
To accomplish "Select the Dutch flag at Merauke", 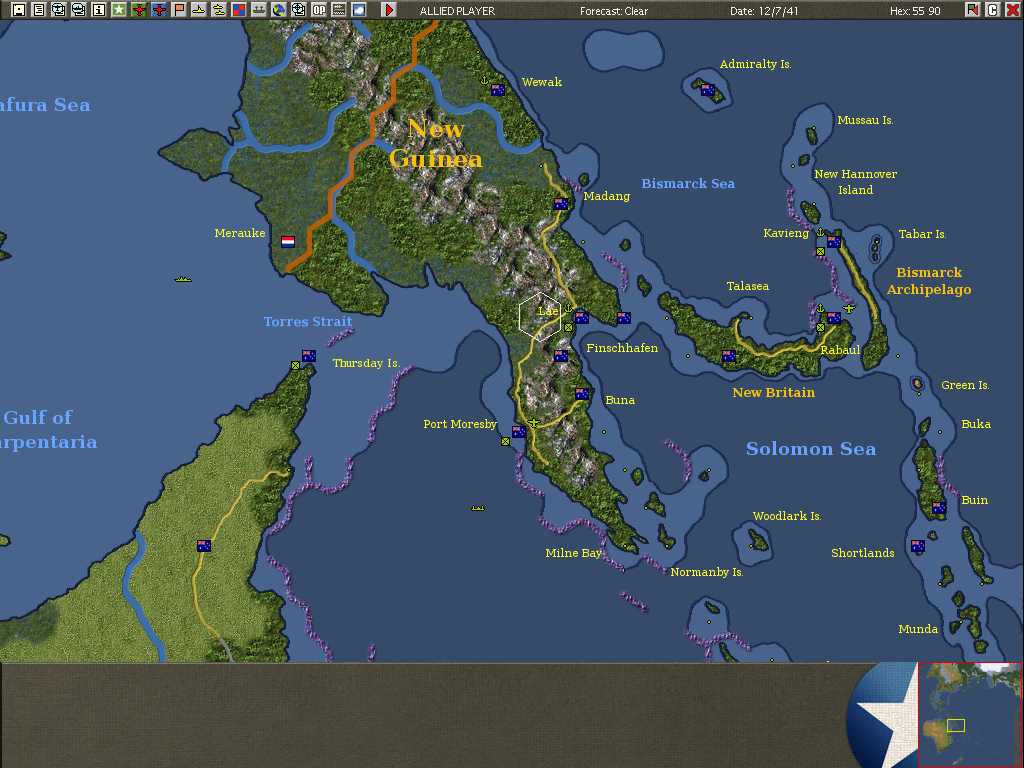I will coord(288,242).
